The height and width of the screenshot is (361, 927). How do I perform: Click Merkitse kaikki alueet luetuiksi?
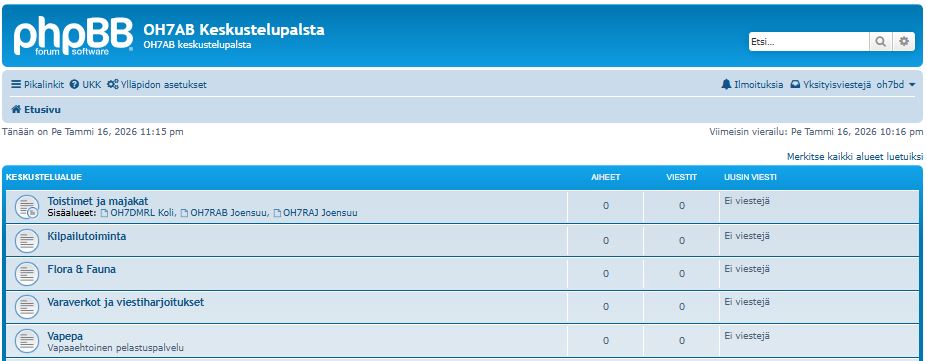tap(855, 157)
